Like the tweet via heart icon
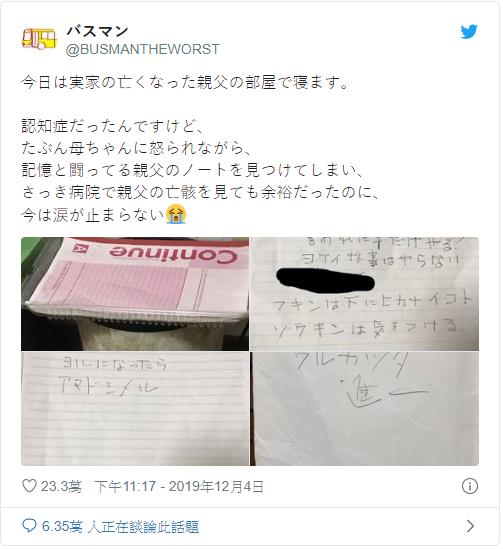Screen dimensions: 503x549 pos(29,486)
